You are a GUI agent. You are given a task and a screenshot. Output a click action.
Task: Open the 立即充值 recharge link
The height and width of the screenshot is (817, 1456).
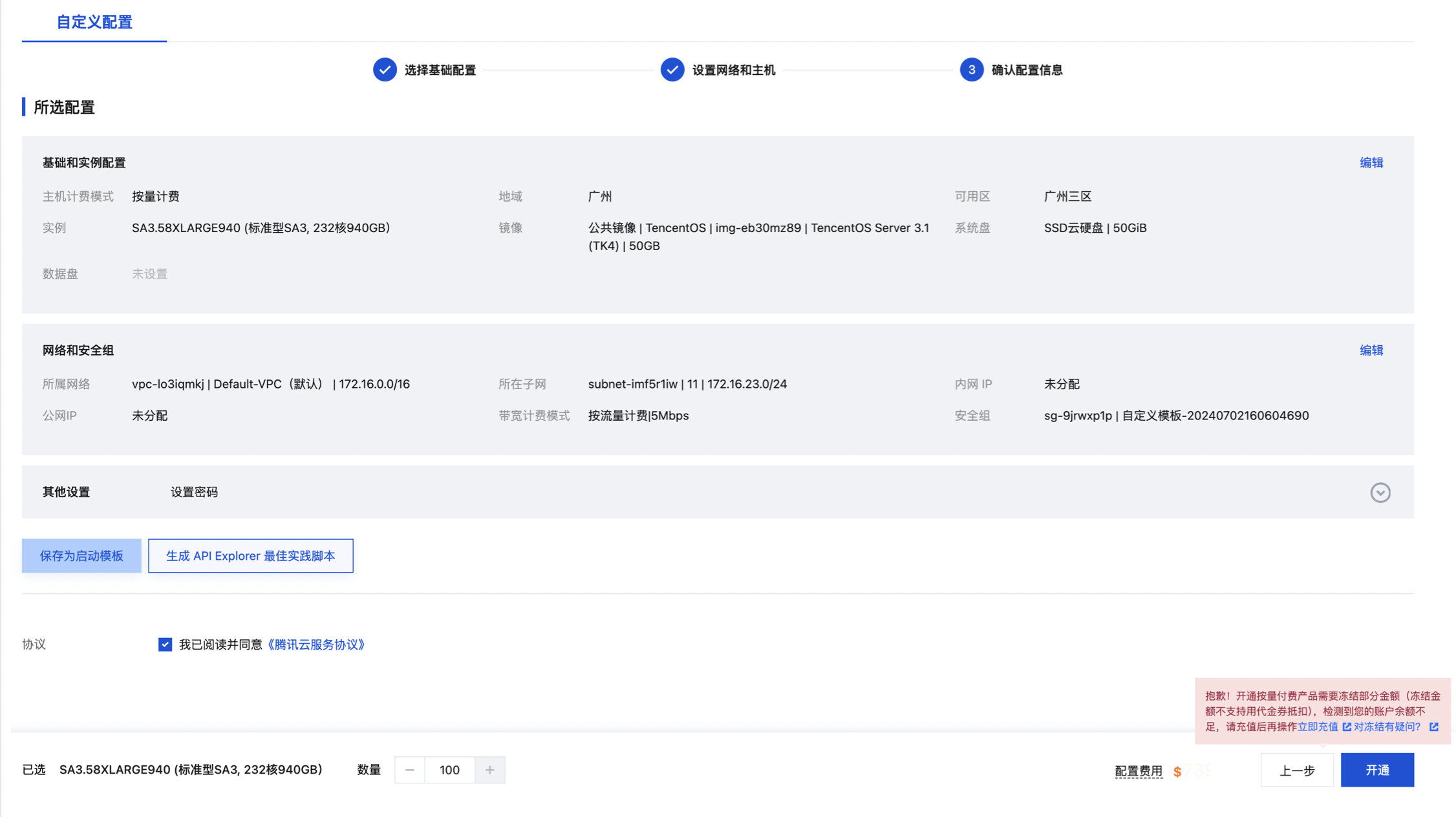tap(1318, 727)
